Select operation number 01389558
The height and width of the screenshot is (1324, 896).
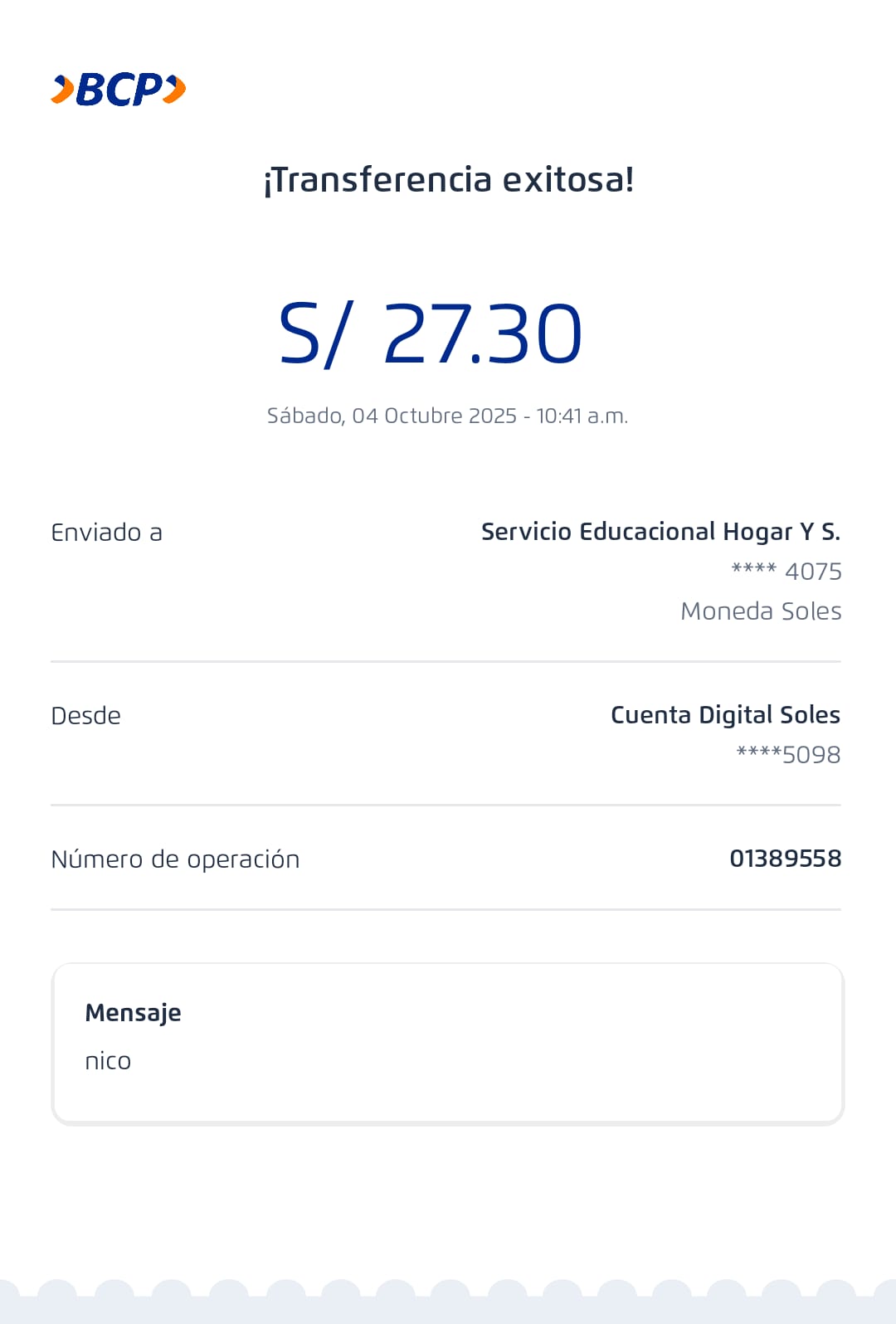(x=785, y=859)
